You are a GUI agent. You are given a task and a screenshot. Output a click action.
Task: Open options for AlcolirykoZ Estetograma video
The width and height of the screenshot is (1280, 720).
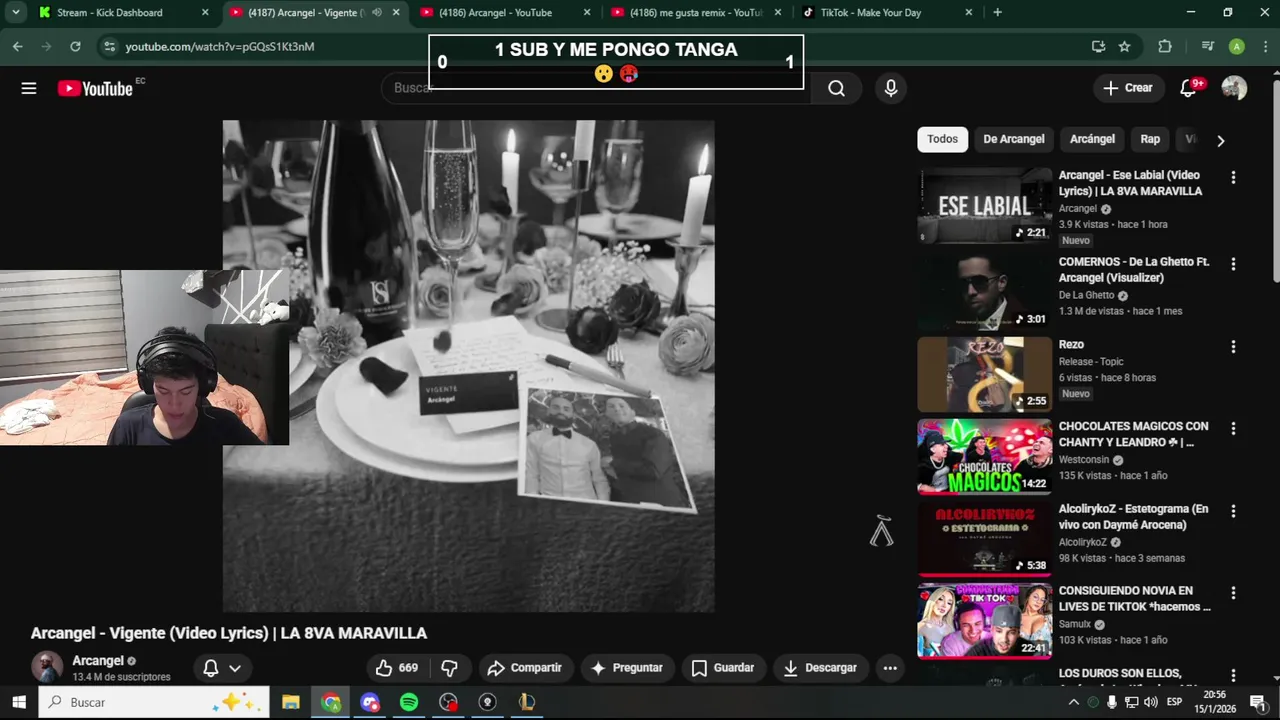point(1233,511)
